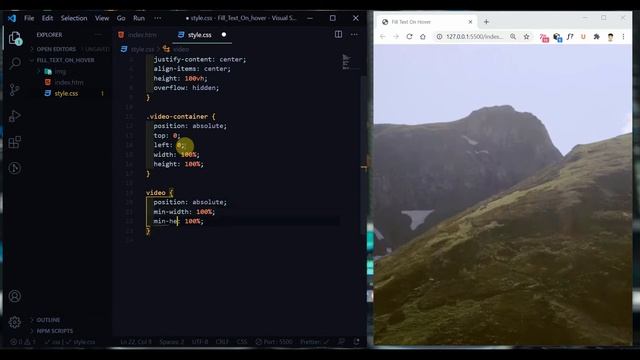Open index.html from the Explorer tree

[69, 82]
